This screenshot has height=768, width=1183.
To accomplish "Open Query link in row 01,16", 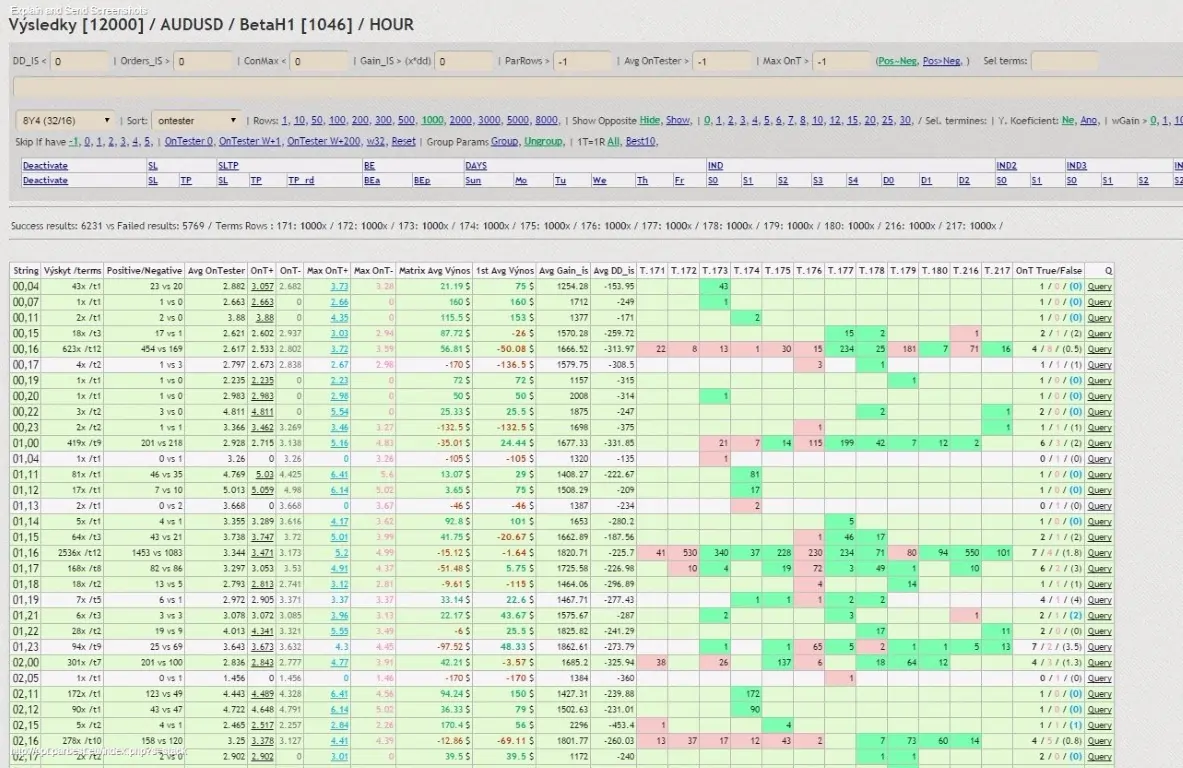I will (x=1099, y=553).
